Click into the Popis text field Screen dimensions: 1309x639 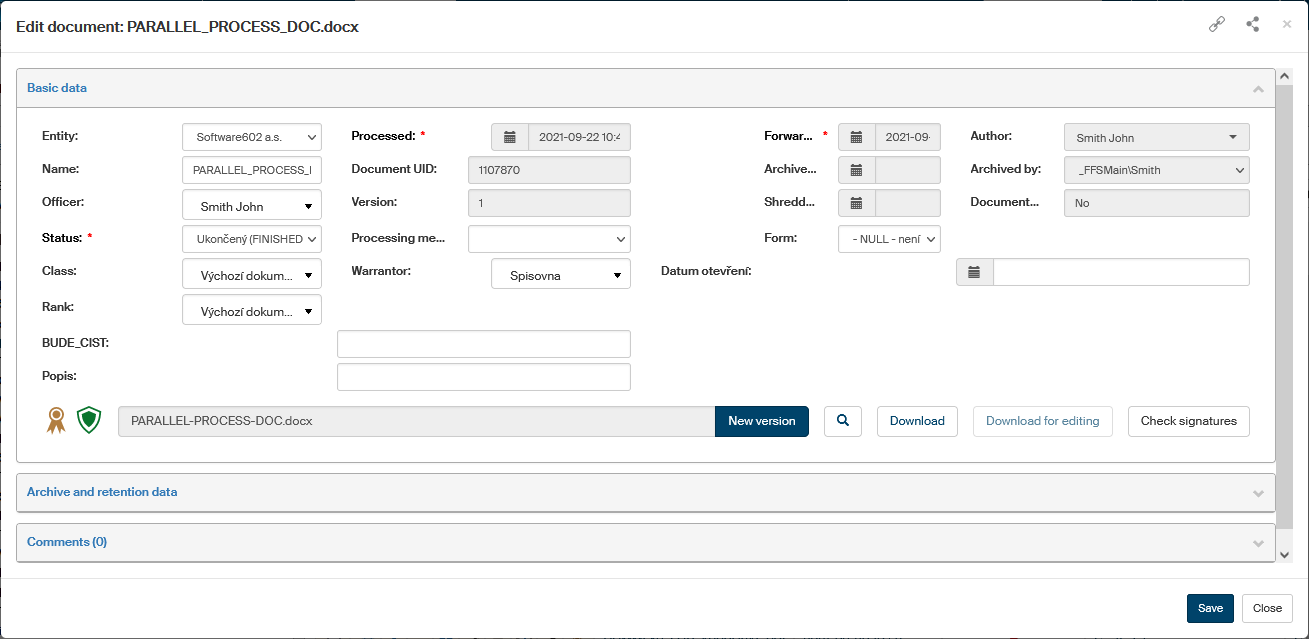click(x=484, y=377)
